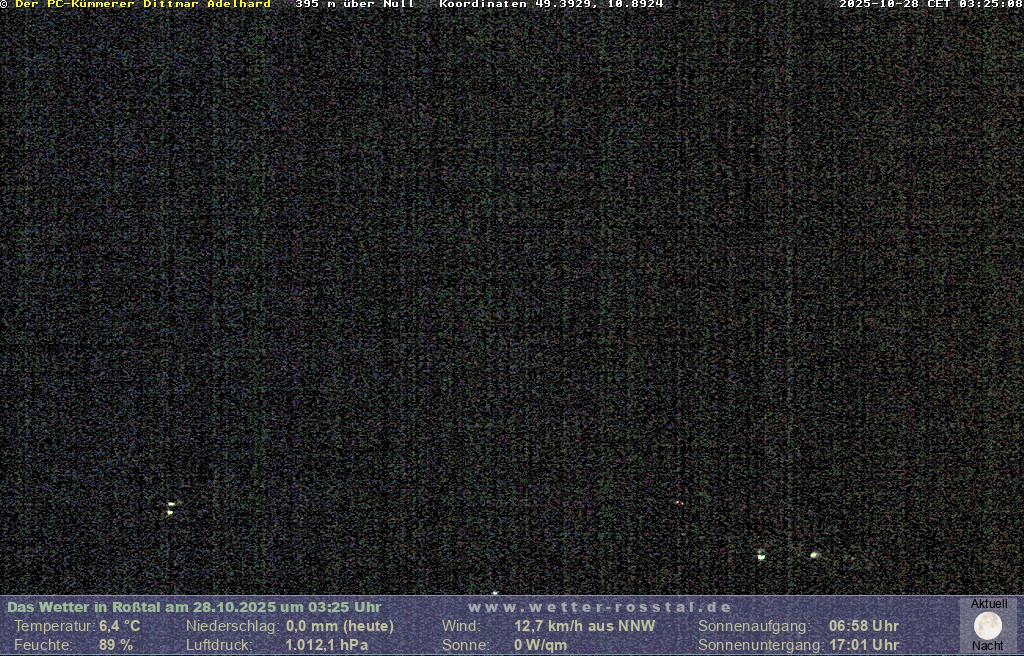This screenshot has height=656, width=1024.
Task: Select the temperature reading of 6,4 °C
Action: point(120,626)
